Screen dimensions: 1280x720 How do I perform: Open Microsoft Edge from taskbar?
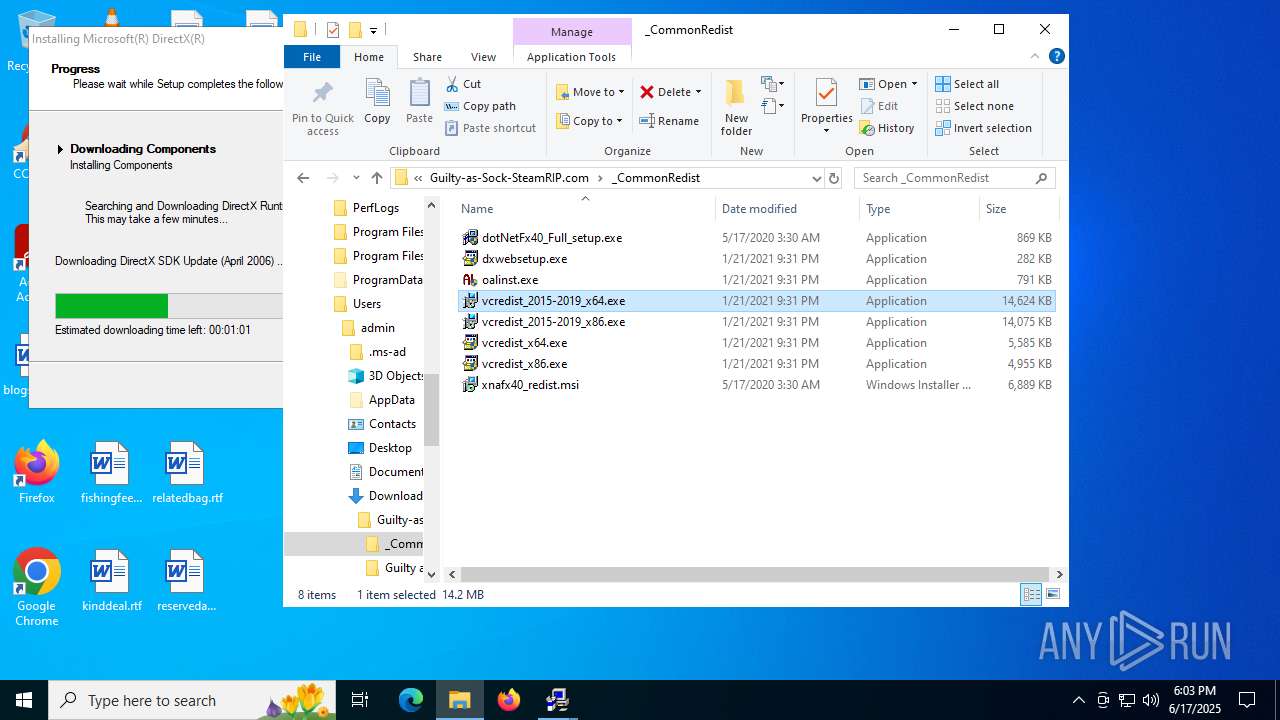411,700
